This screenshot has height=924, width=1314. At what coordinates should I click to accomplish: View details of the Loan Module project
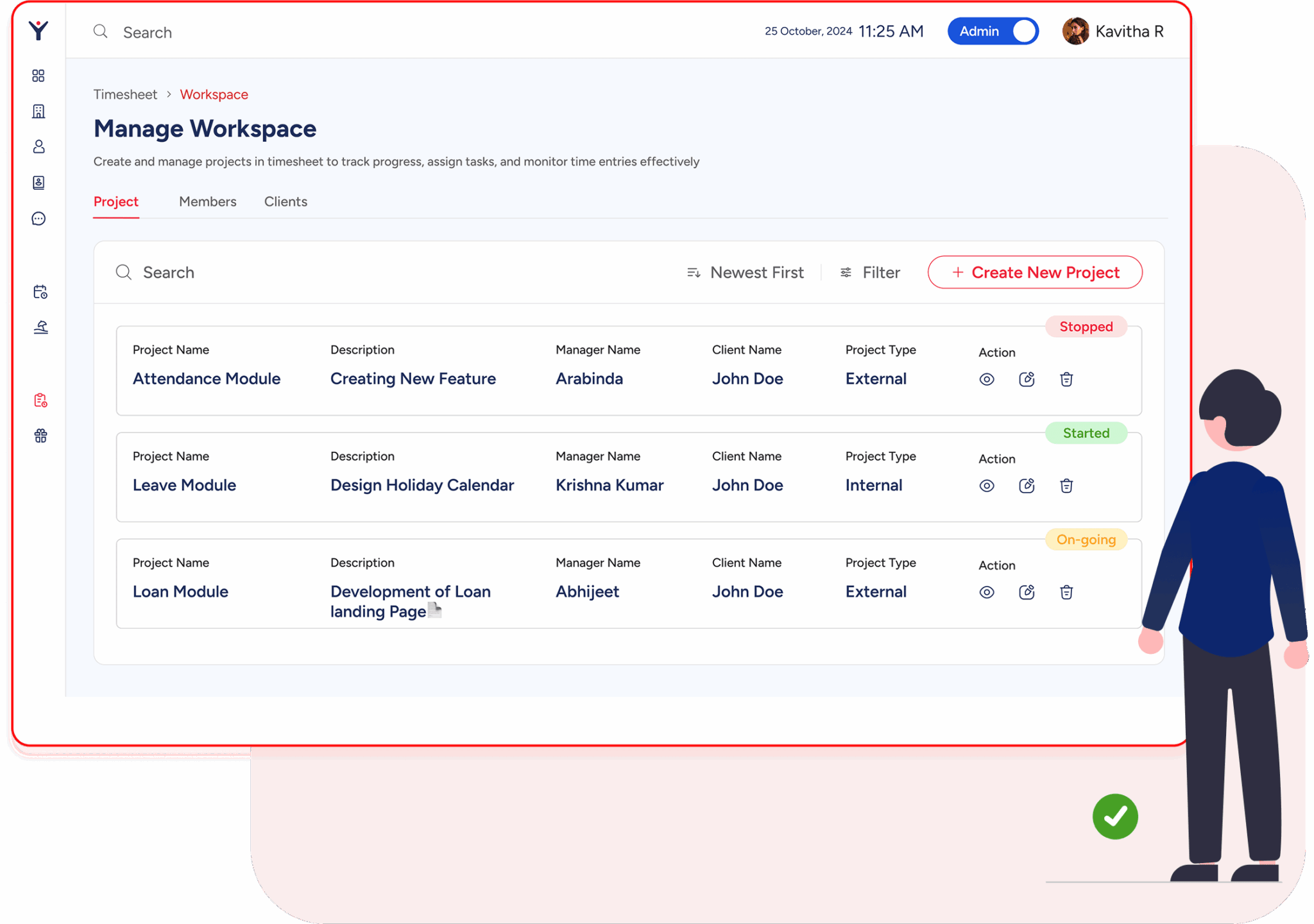pyautogui.click(x=986, y=592)
